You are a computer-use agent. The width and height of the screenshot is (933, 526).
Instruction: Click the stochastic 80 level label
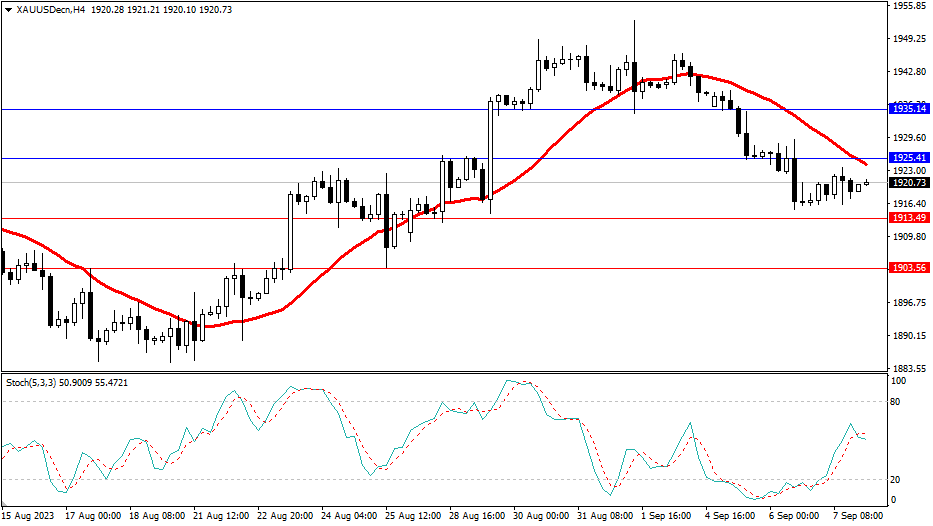pyautogui.click(x=897, y=402)
